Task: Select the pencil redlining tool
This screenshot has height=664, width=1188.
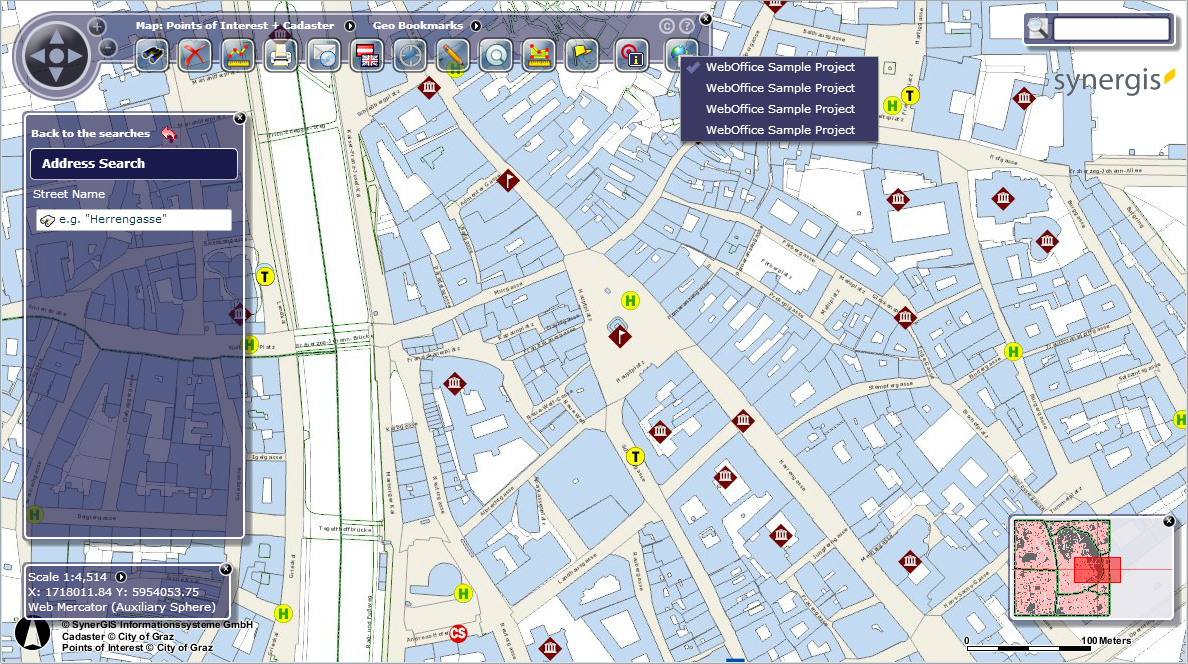Action: [452, 55]
